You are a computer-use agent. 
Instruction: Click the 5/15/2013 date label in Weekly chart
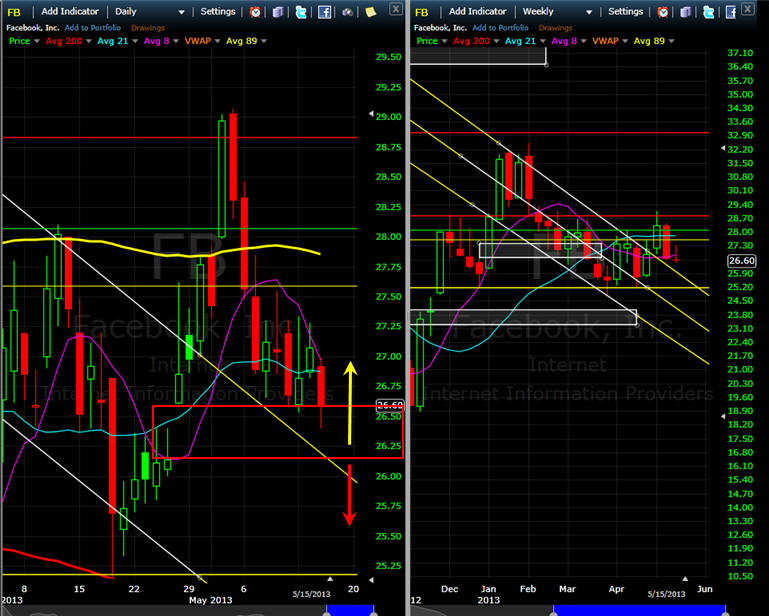(x=666, y=594)
